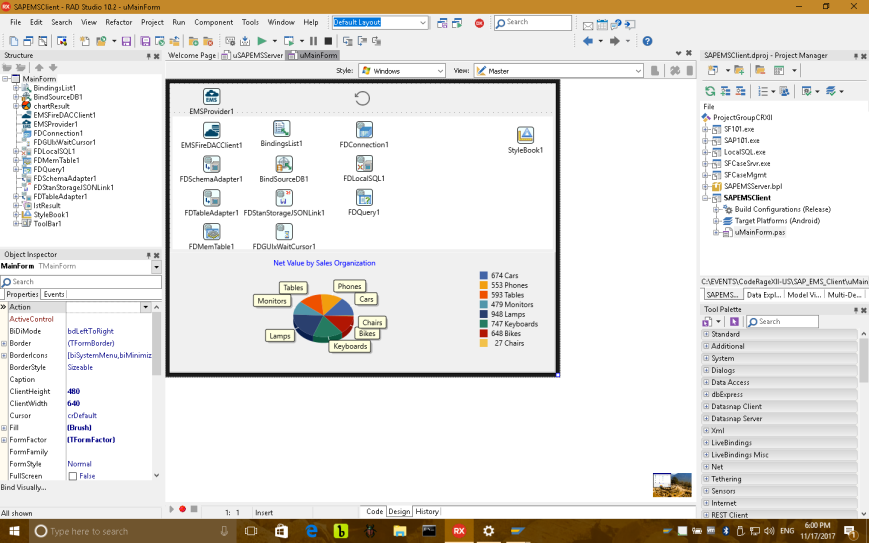Toggle the FullScreen checkbox
The height and width of the screenshot is (543, 869).
click(x=73, y=476)
